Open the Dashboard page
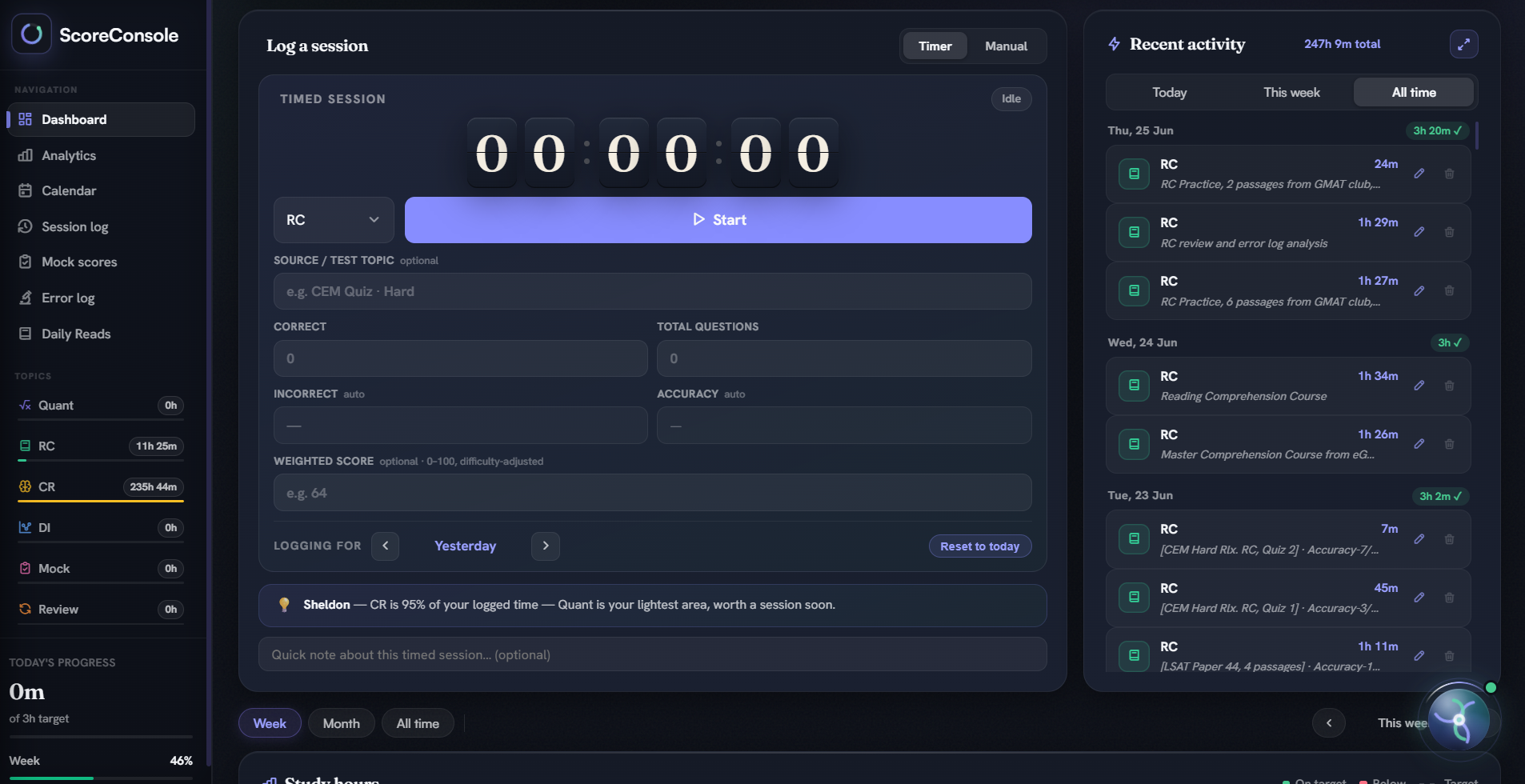This screenshot has width=1525, height=784. pos(101,119)
